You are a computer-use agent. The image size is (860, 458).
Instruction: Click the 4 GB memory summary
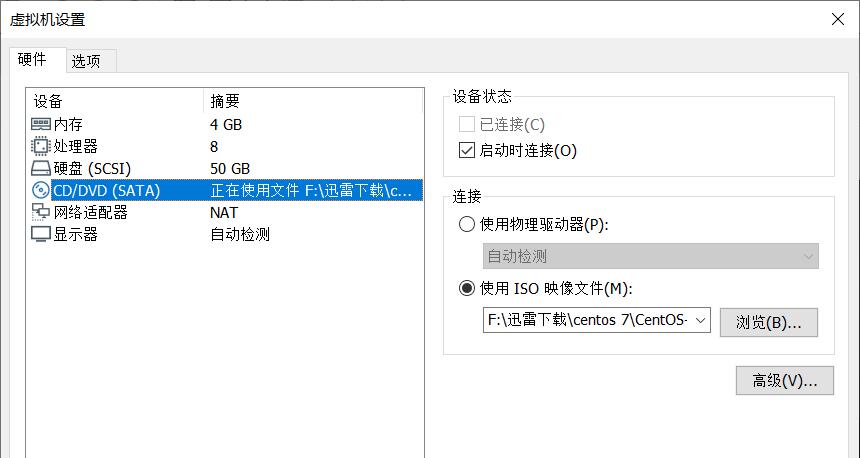point(226,125)
